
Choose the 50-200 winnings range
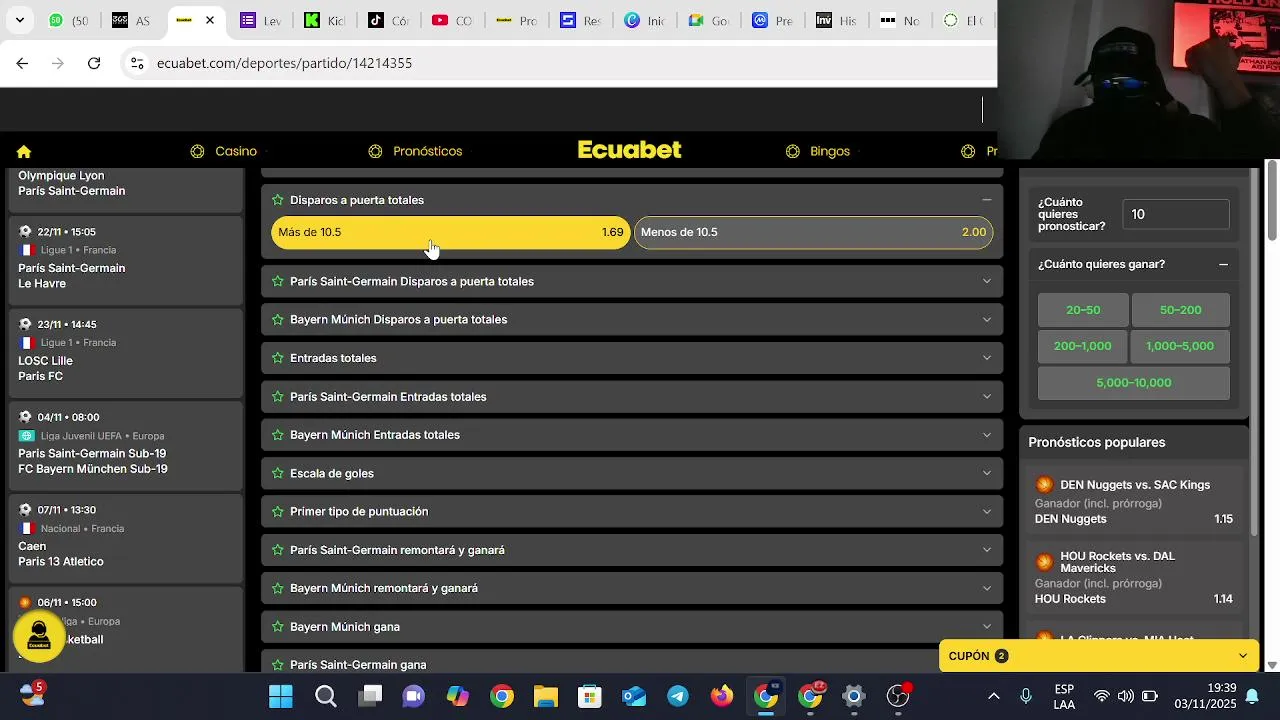1180,310
